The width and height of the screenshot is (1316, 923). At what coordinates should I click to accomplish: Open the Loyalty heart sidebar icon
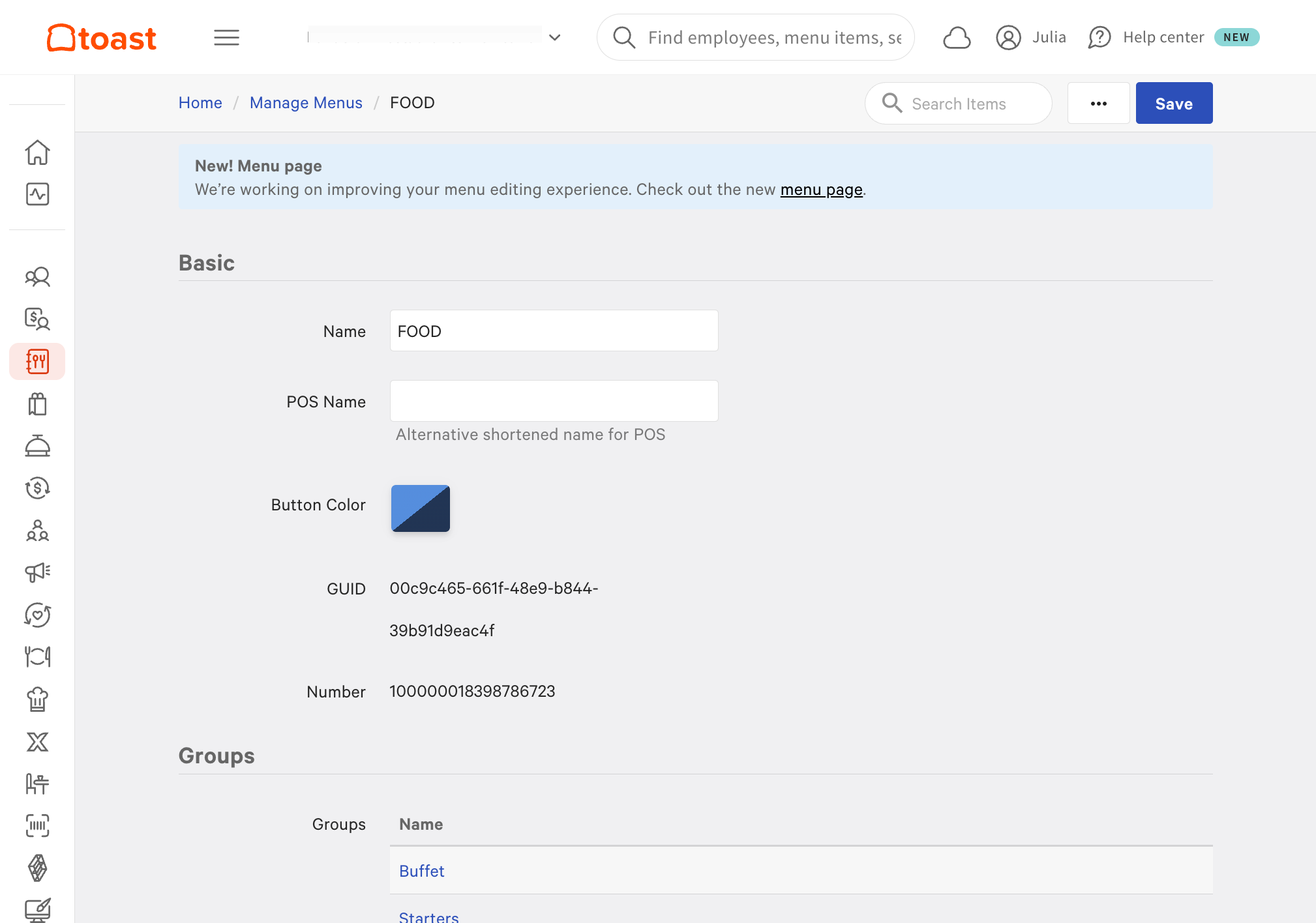37,615
